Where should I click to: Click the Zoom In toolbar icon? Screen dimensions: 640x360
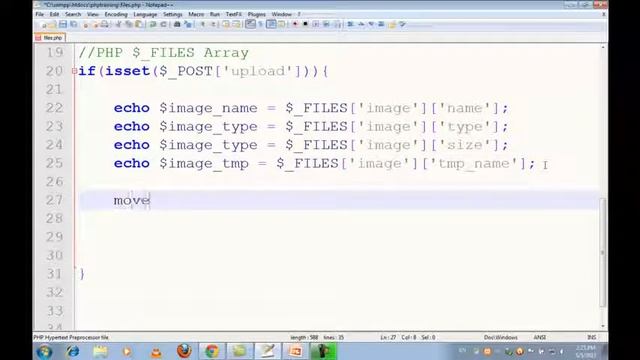click(x=202, y=24)
